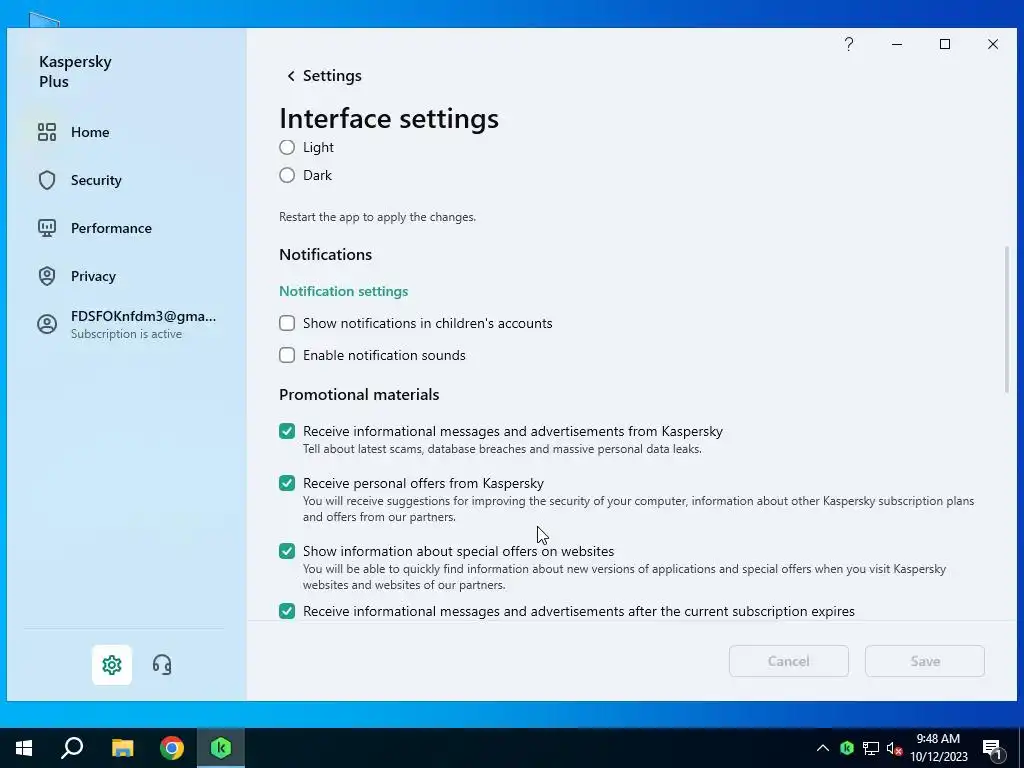Launch Google Chrome from the taskbar
1024x768 pixels.
click(172, 748)
